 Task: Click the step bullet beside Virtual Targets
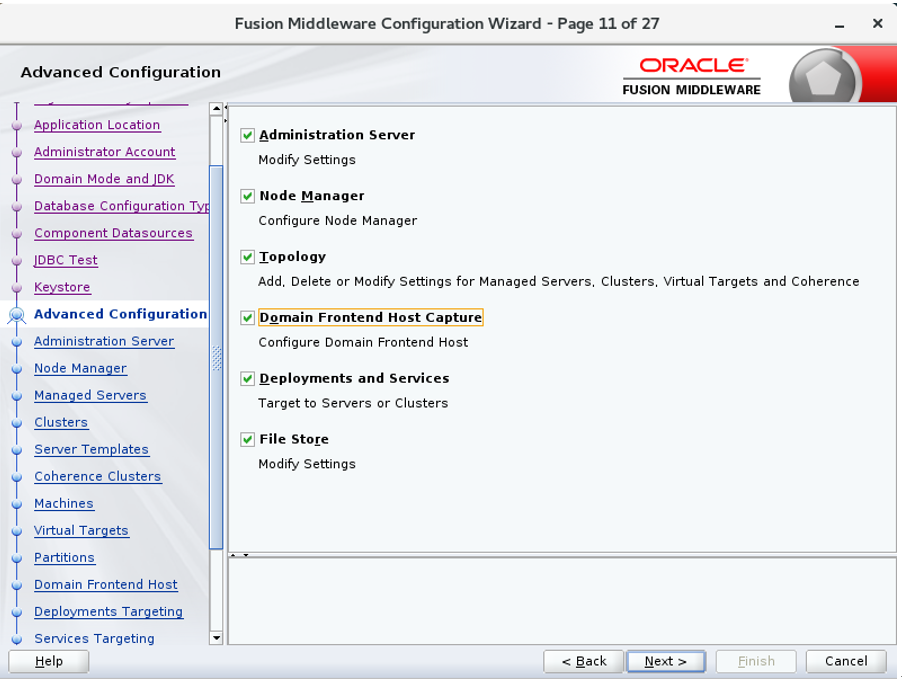click(17, 531)
